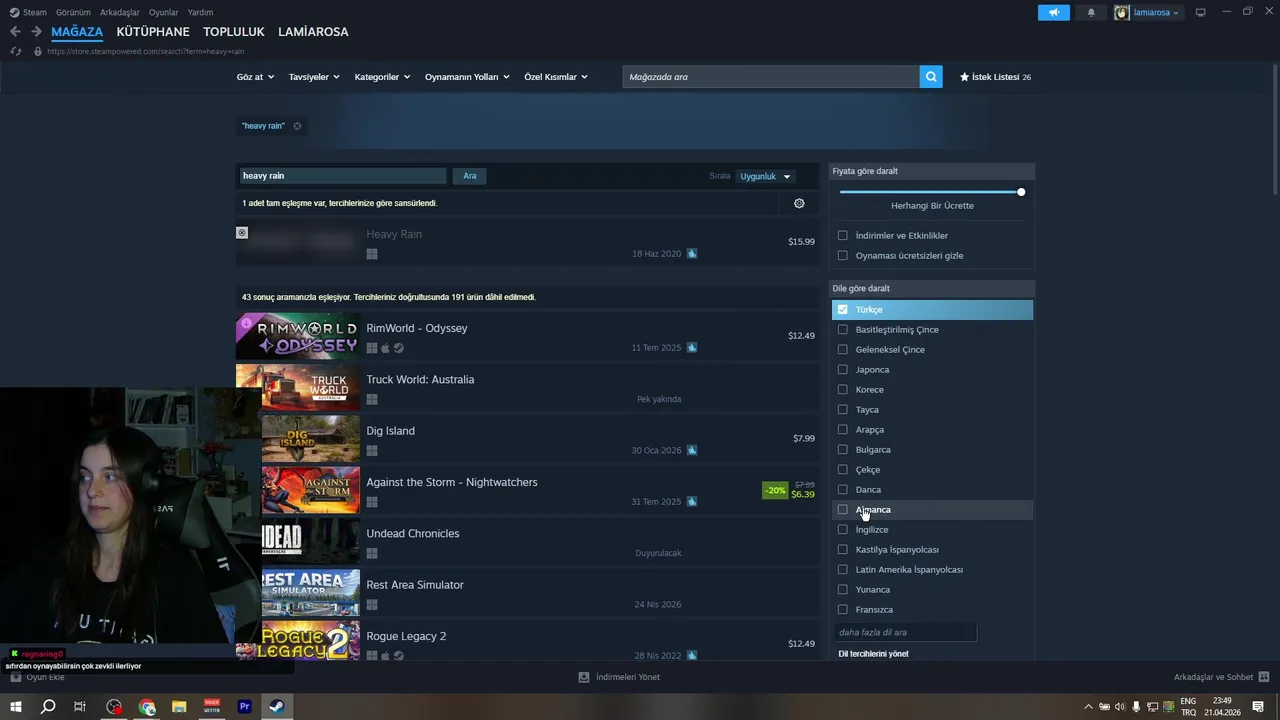Switch to the KÜTÜPHANE tab

[153, 32]
